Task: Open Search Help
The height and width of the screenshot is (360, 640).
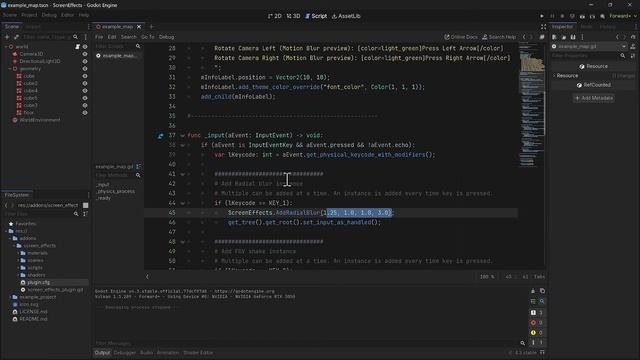Action: (499, 37)
